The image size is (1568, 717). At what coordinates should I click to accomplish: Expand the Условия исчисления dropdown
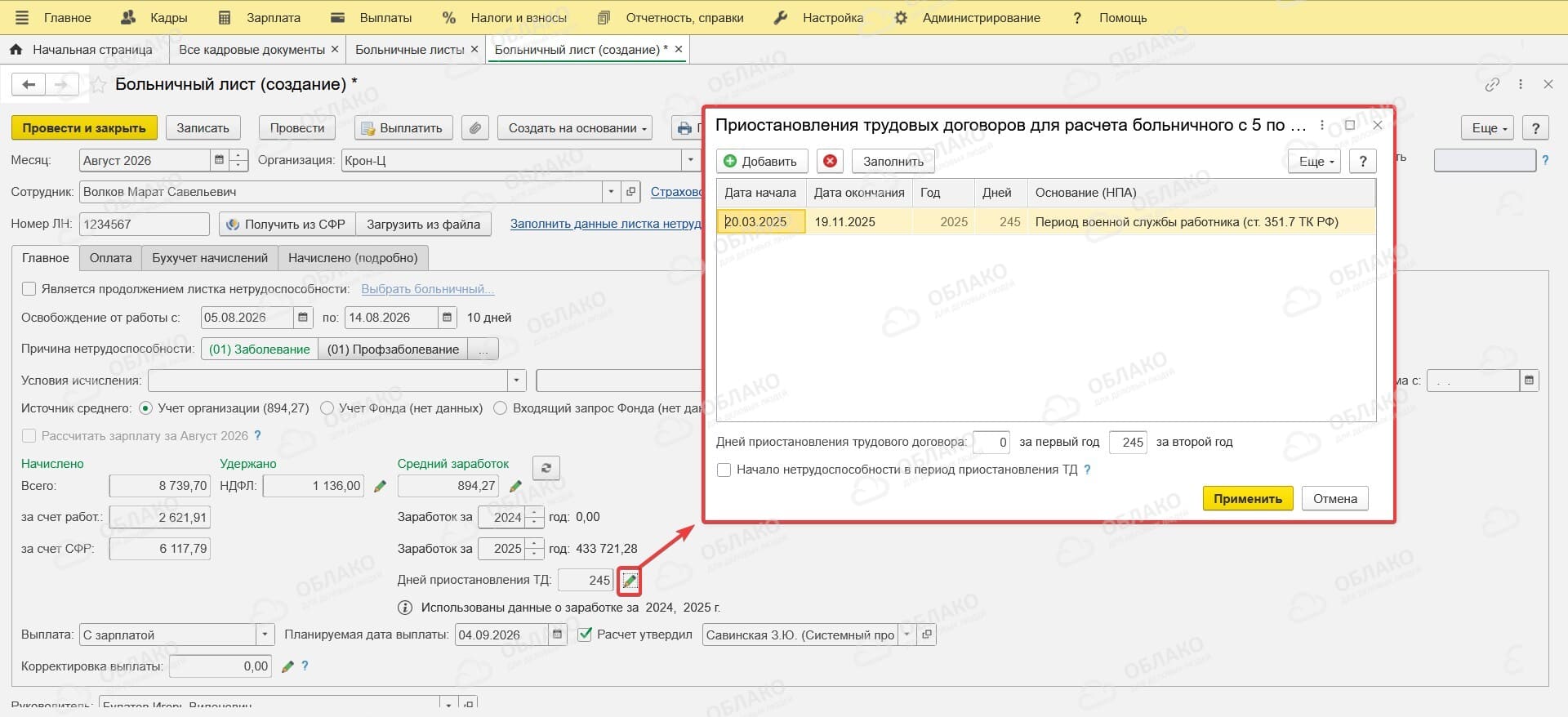pos(517,381)
